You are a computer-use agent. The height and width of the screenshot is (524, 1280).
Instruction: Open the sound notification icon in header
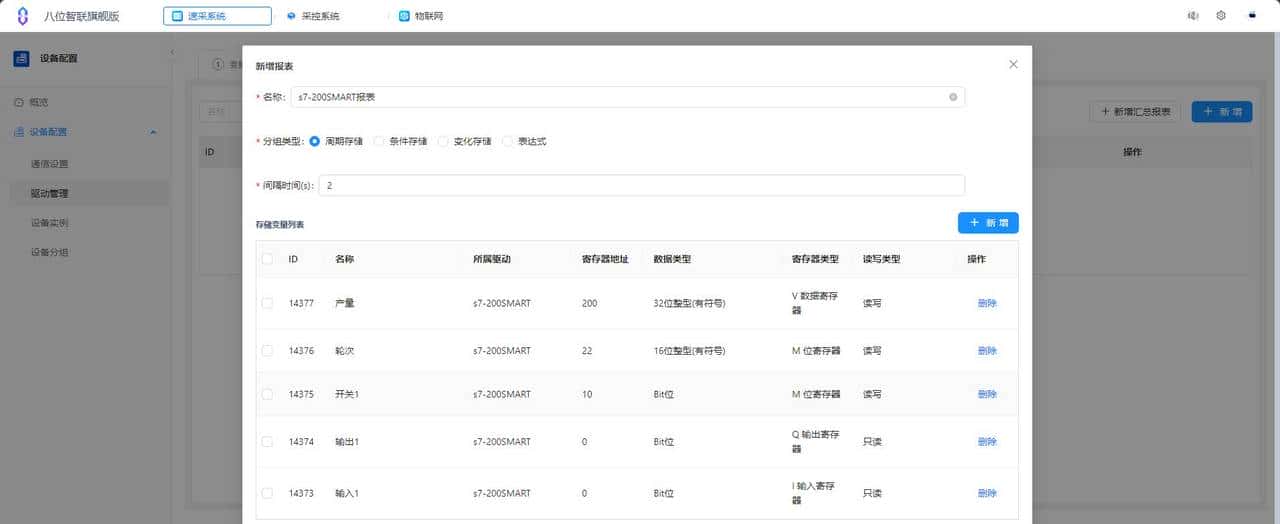[x=1193, y=15]
